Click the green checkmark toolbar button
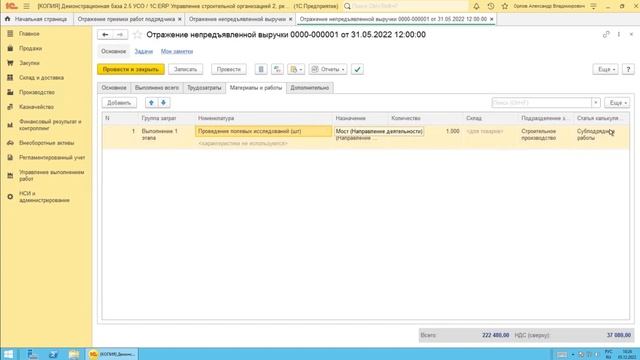Image resolution: width=640 pixels, height=360 pixels. click(357, 69)
